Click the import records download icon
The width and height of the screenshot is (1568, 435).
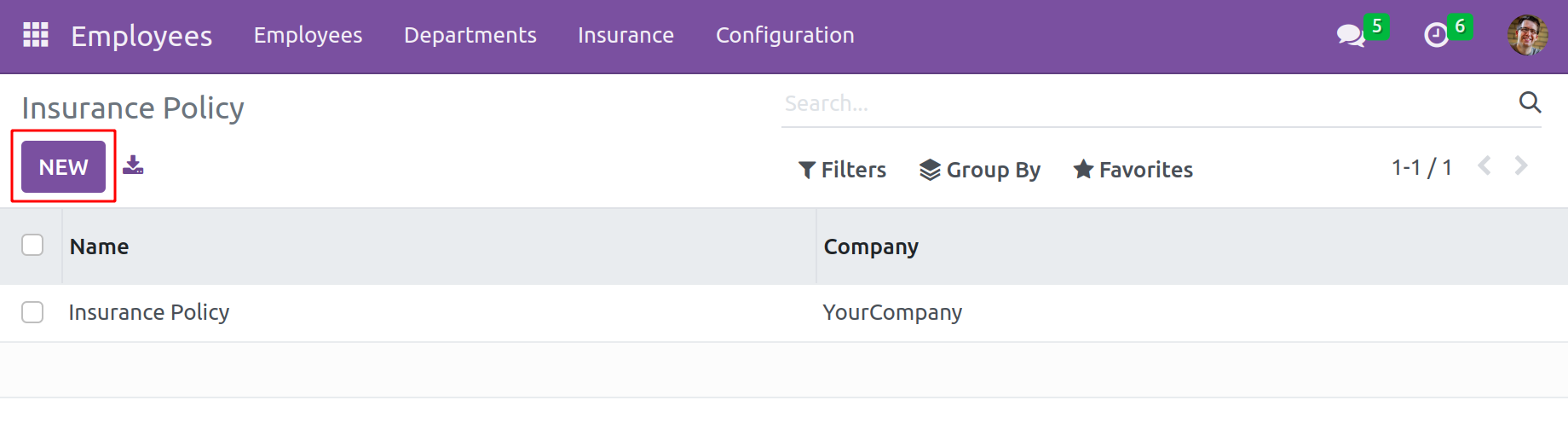click(133, 165)
